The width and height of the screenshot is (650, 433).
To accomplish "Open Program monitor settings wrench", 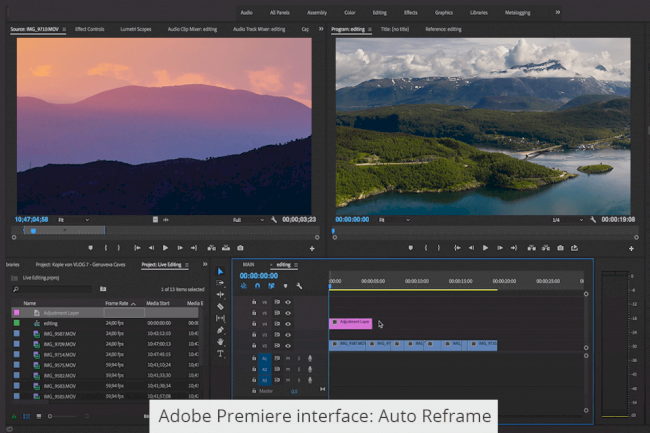I will (593, 220).
